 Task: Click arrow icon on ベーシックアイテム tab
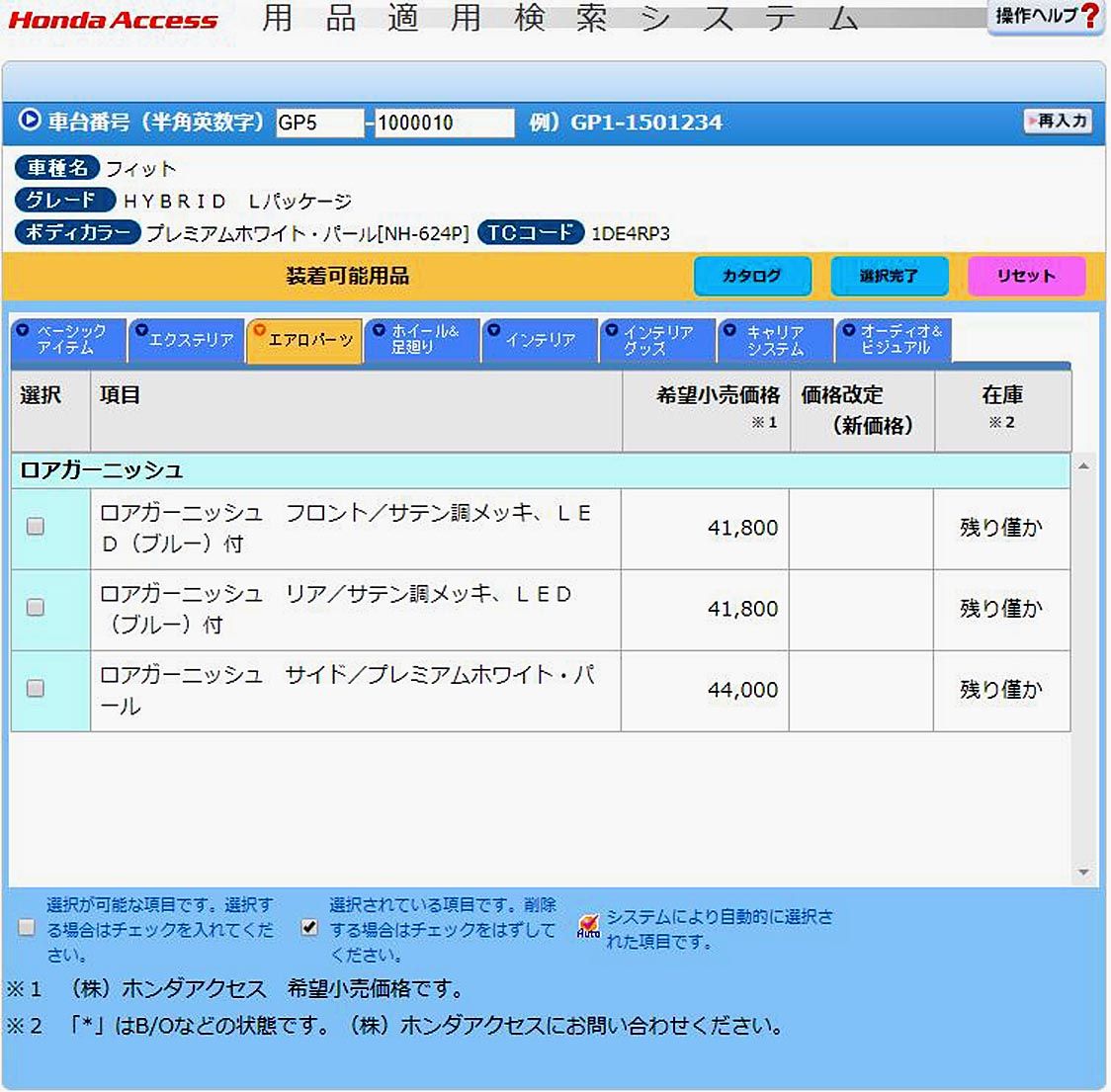[24, 331]
